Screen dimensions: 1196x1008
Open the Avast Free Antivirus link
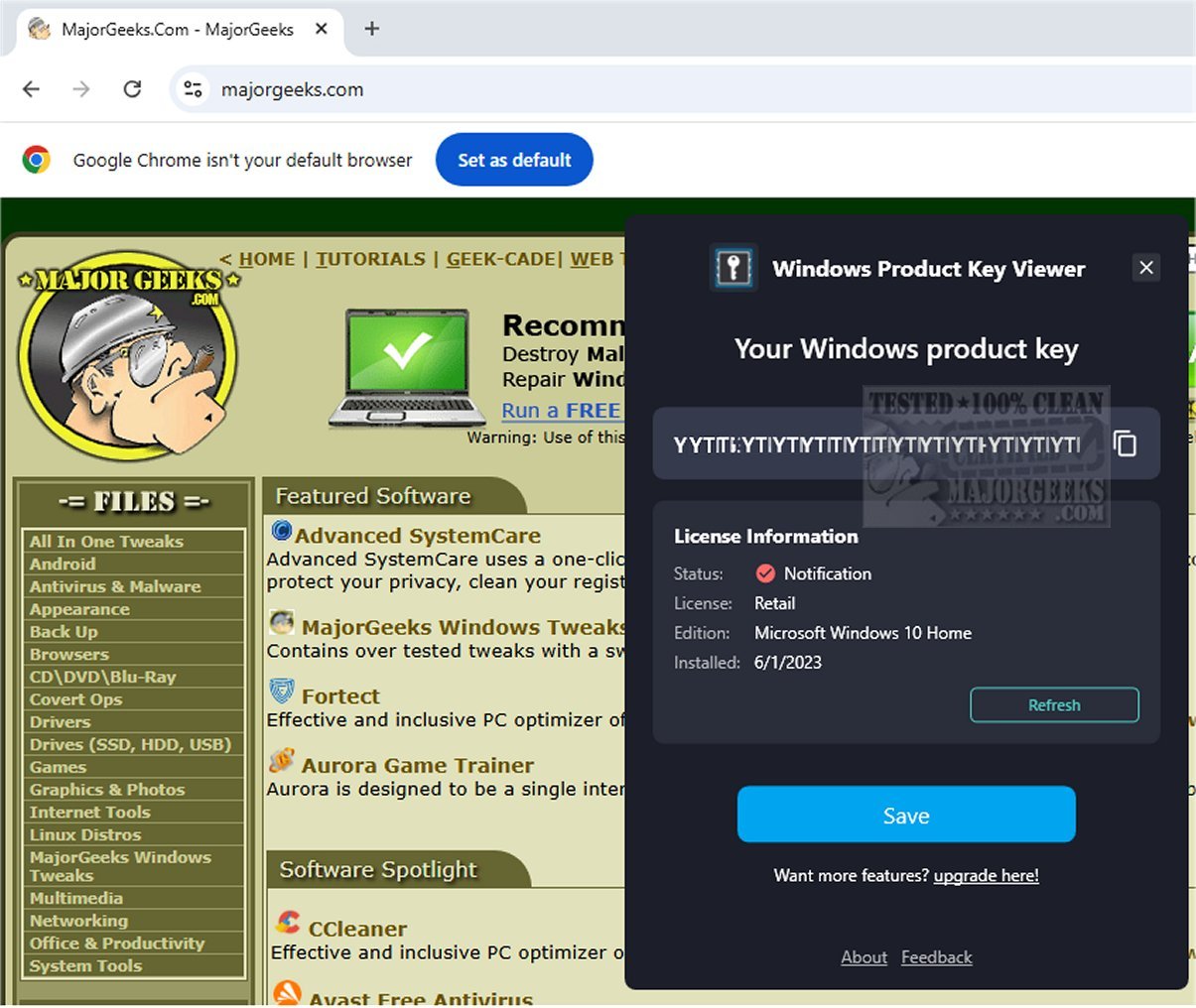(421, 998)
